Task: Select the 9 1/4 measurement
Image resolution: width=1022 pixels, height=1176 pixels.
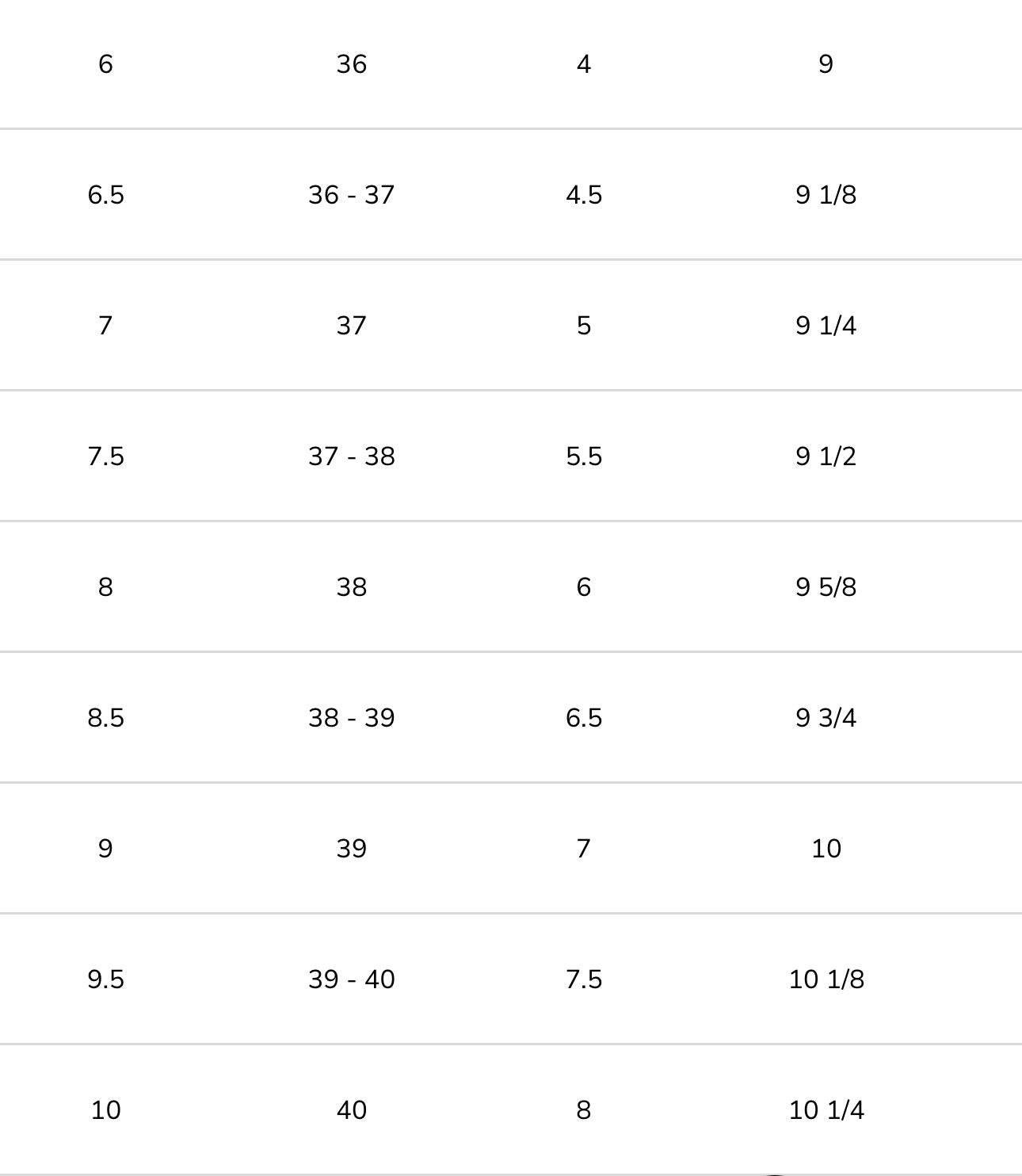Action: click(826, 326)
